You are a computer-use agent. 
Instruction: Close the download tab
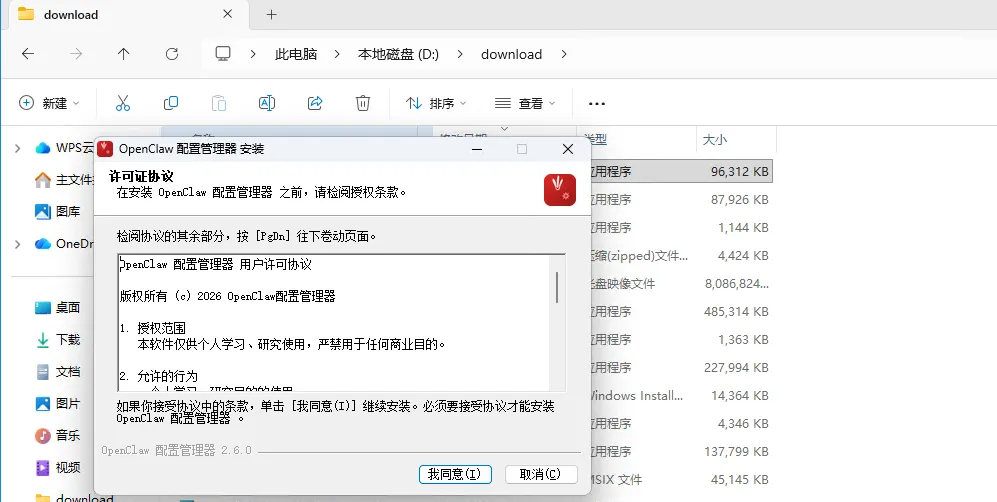click(x=228, y=14)
